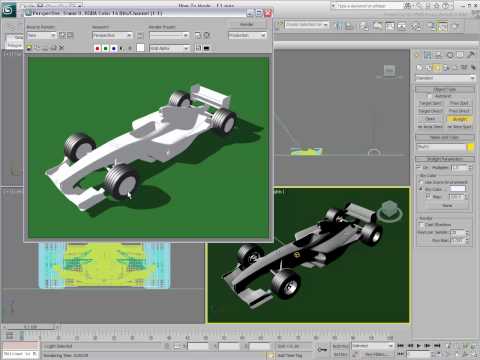The height and width of the screenshot is (360, 480).
Task: Toggle the AutoGrid checkbox
Action: tap(430, 96)
